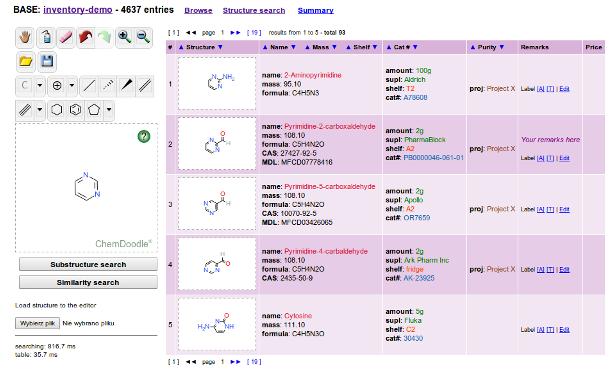Screen dimensions: 610x375
Task: Undo with the red arrow icon
Action: coord(85,37)
